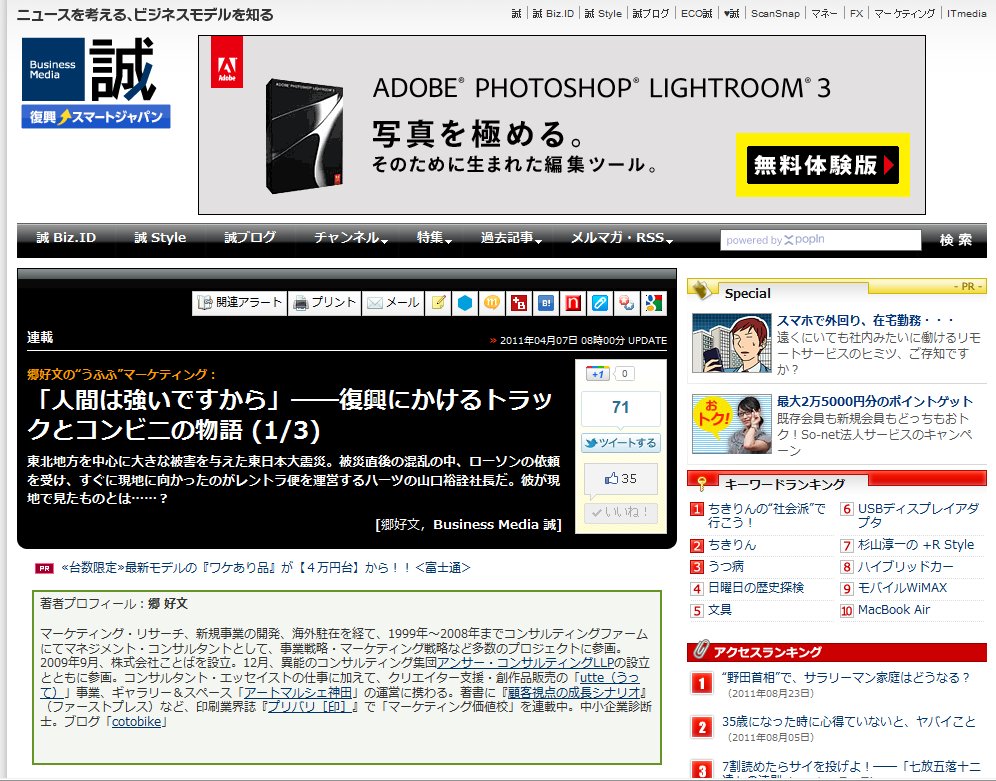Screen dimensions: 996x781
Task: Open the 顧客視点の成長シナリオ book link
Action: (574, 693)
